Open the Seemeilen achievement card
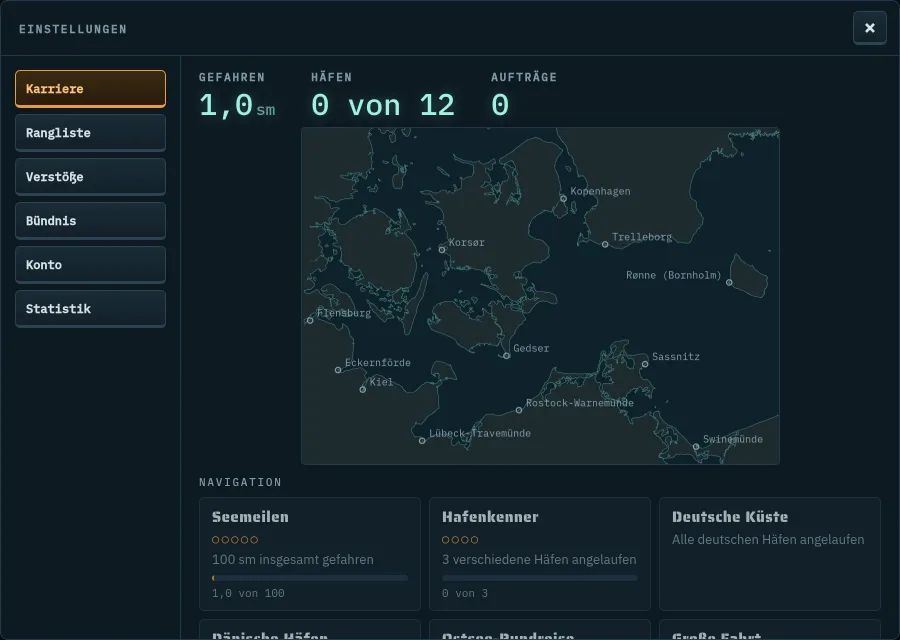Screen dimensions: 900x640 pyautogui.click(x=310, y=554)
